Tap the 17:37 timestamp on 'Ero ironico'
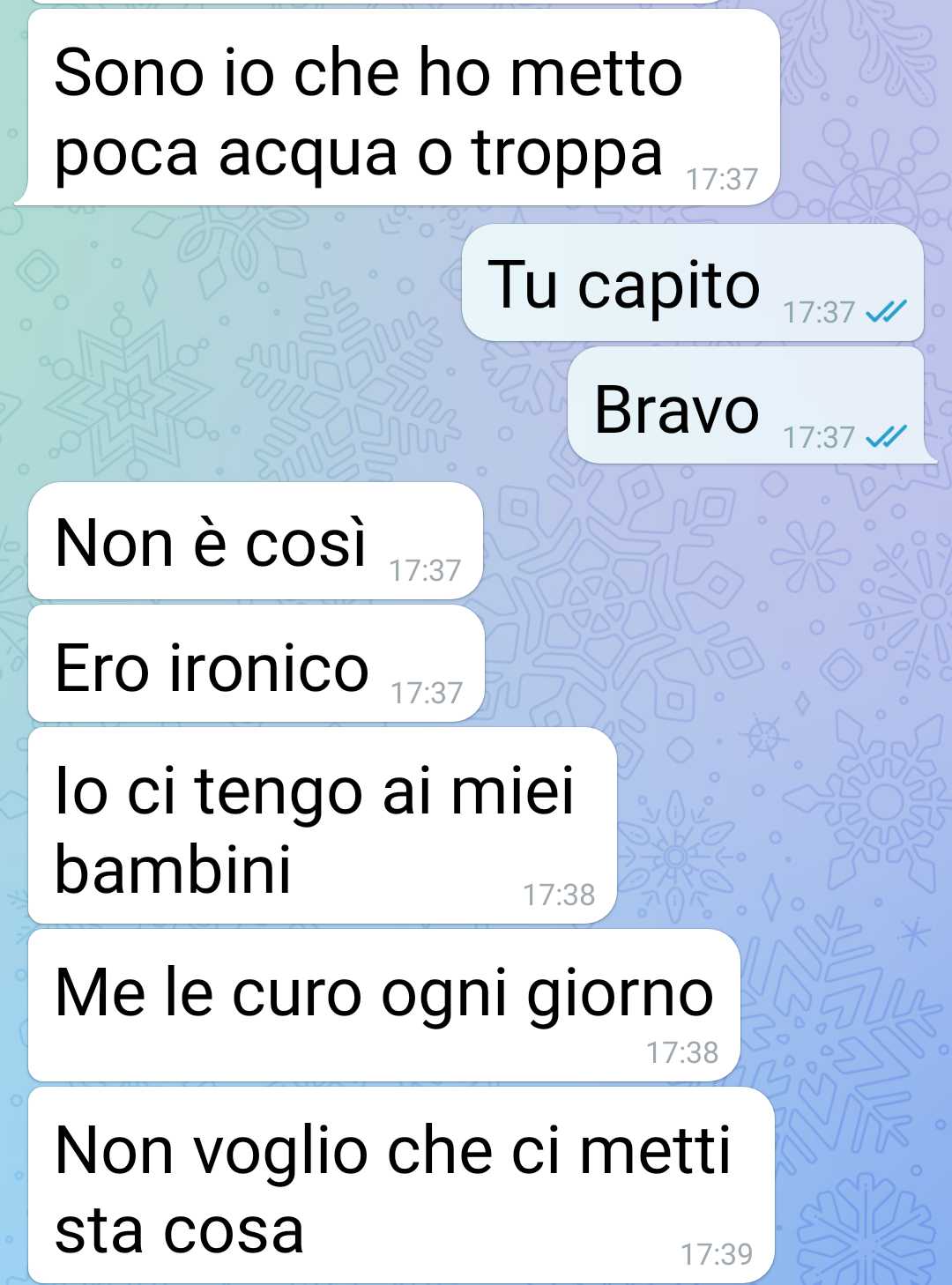 pos(427,694)
